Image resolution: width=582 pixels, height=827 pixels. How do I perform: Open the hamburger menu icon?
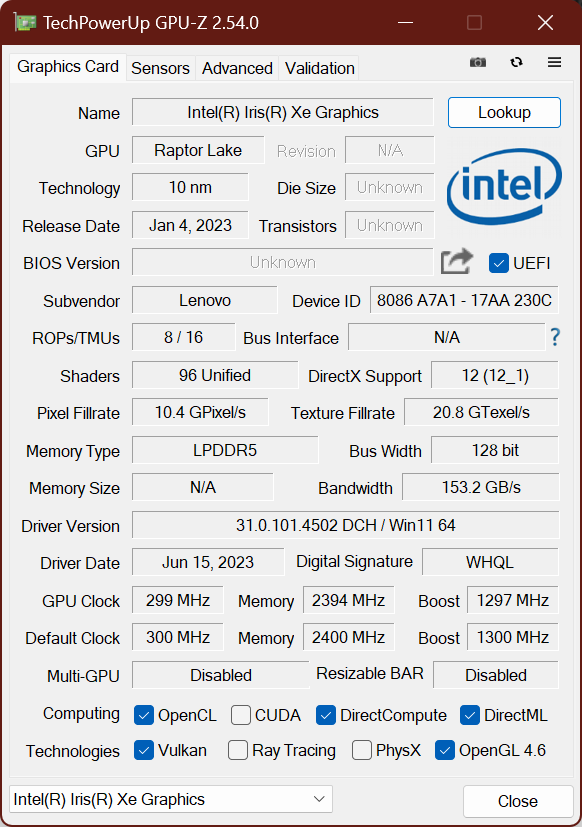point(554,62)
